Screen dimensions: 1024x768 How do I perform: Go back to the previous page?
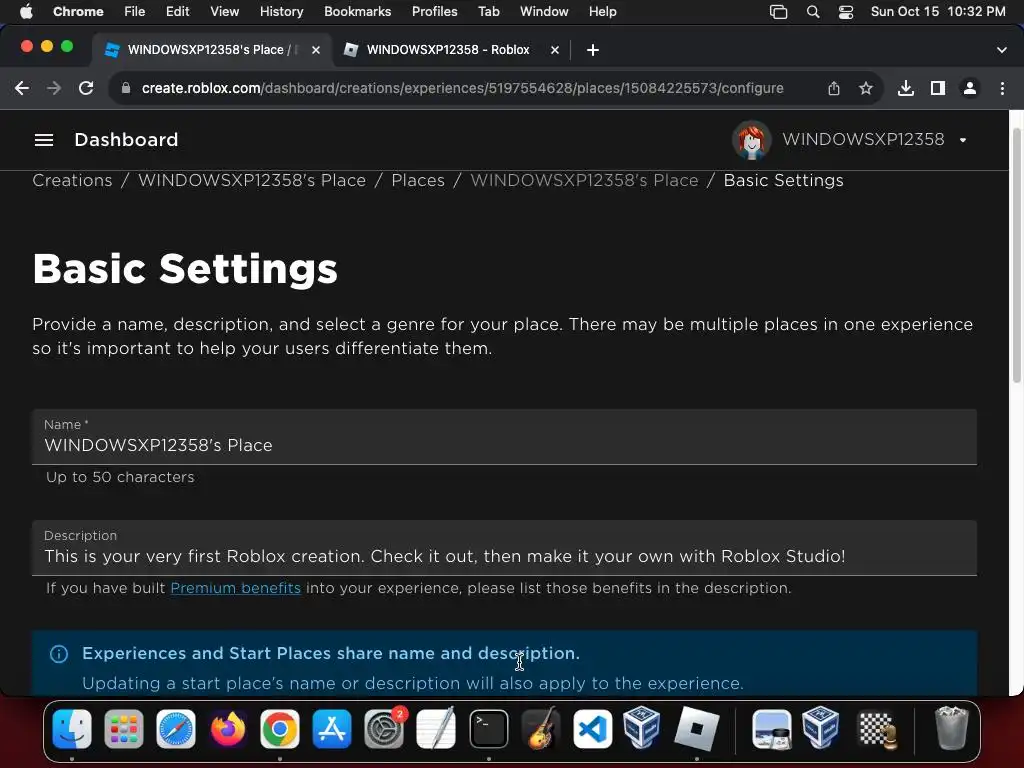tap(22, 88)
